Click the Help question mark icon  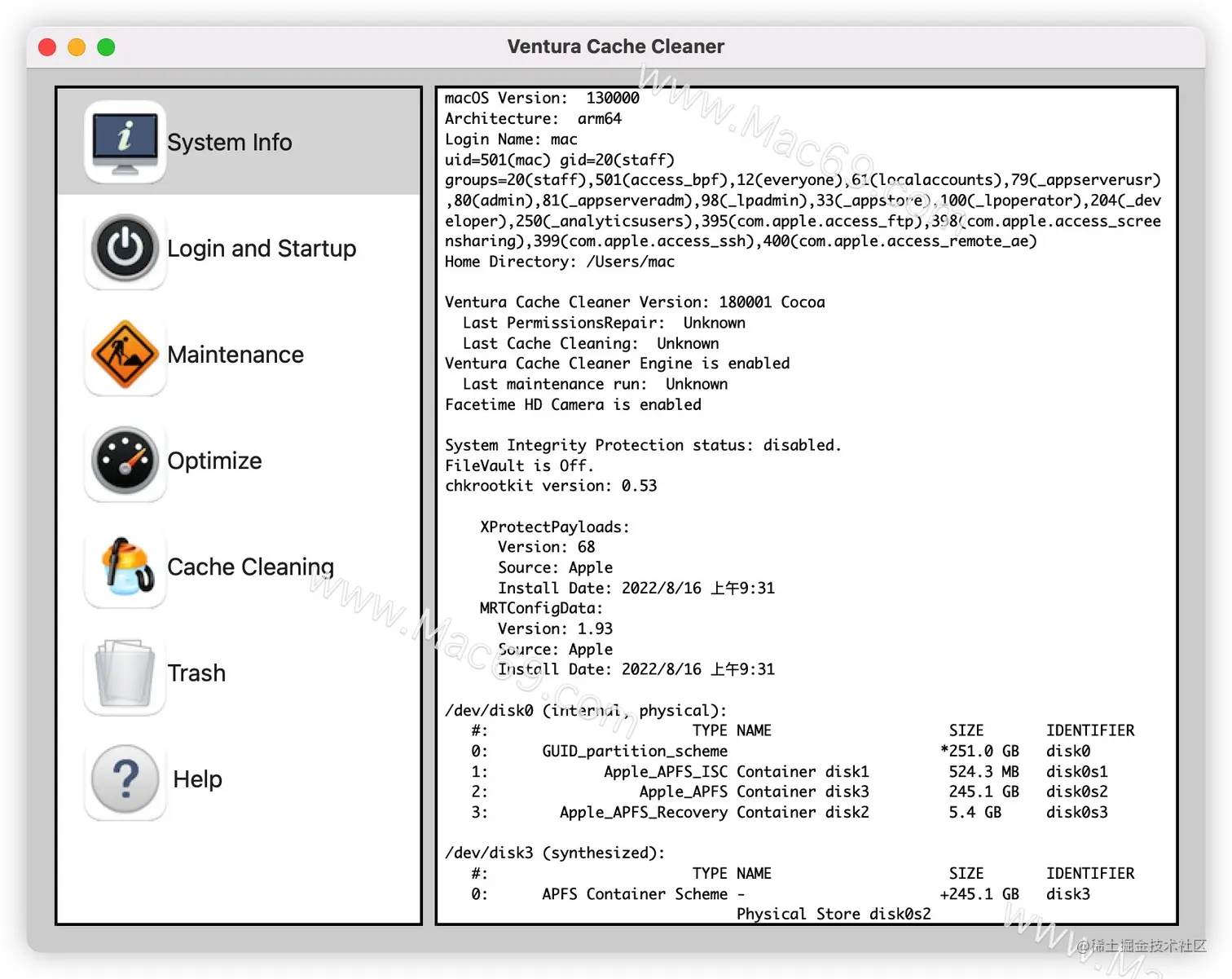pos(125,779)
